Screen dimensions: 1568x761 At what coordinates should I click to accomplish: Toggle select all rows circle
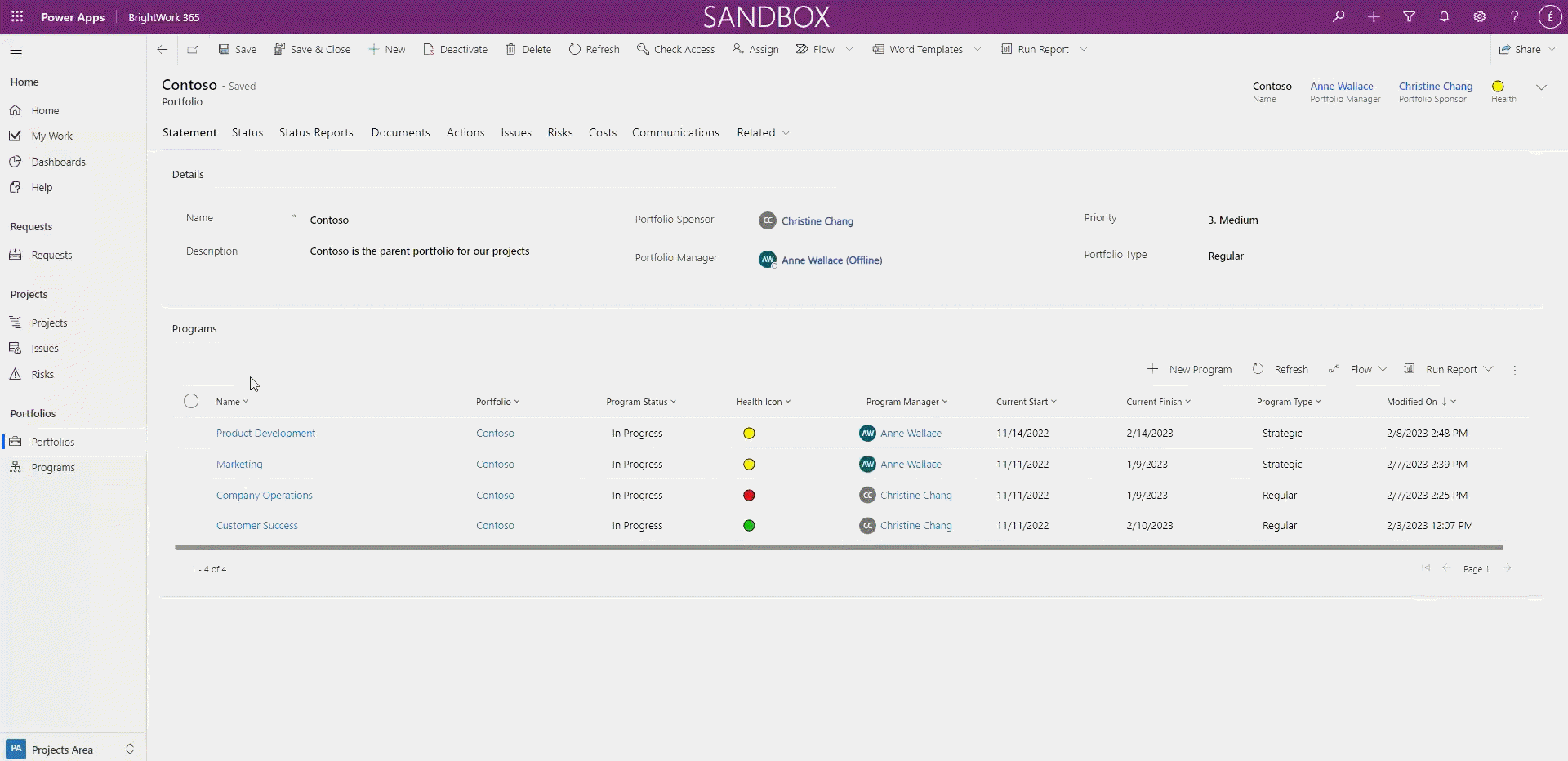click(191, 402)
